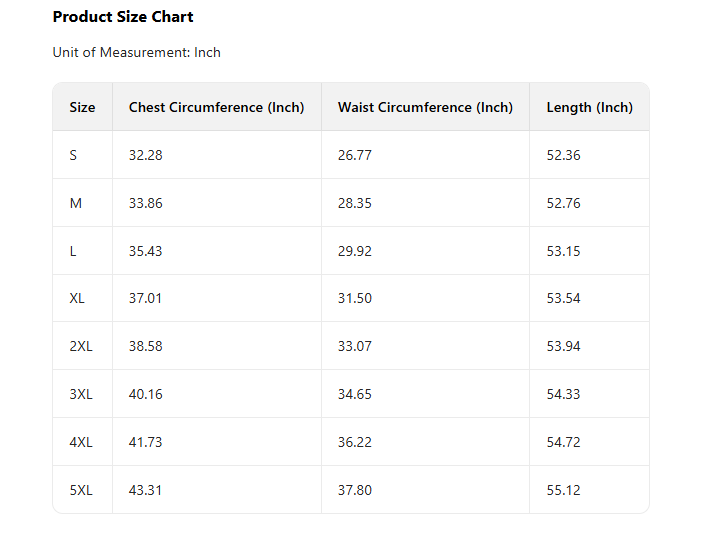The image size is (706, 539).
Task: Click chest value 35.43 for size L
Action: point(145,251)
